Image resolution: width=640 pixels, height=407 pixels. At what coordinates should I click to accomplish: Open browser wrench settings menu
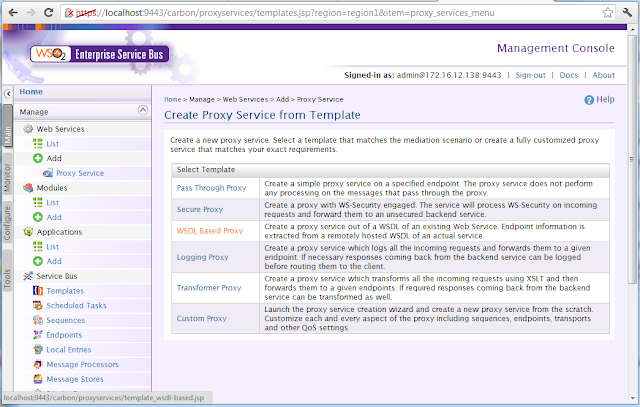(628, 13)
